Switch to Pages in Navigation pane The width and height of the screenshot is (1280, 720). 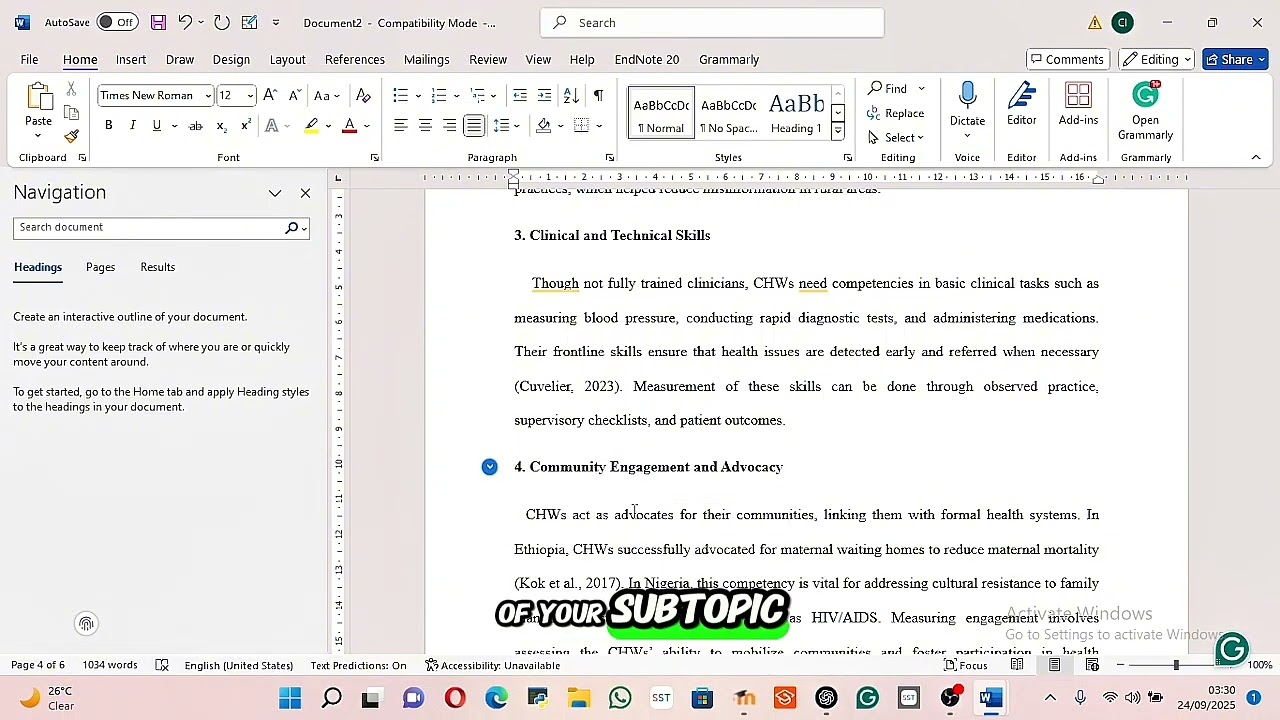coord(100,267)
